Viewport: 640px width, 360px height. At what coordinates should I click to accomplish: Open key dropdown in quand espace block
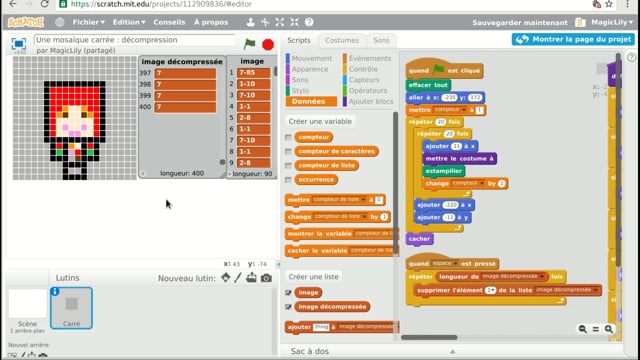point(455,263)
